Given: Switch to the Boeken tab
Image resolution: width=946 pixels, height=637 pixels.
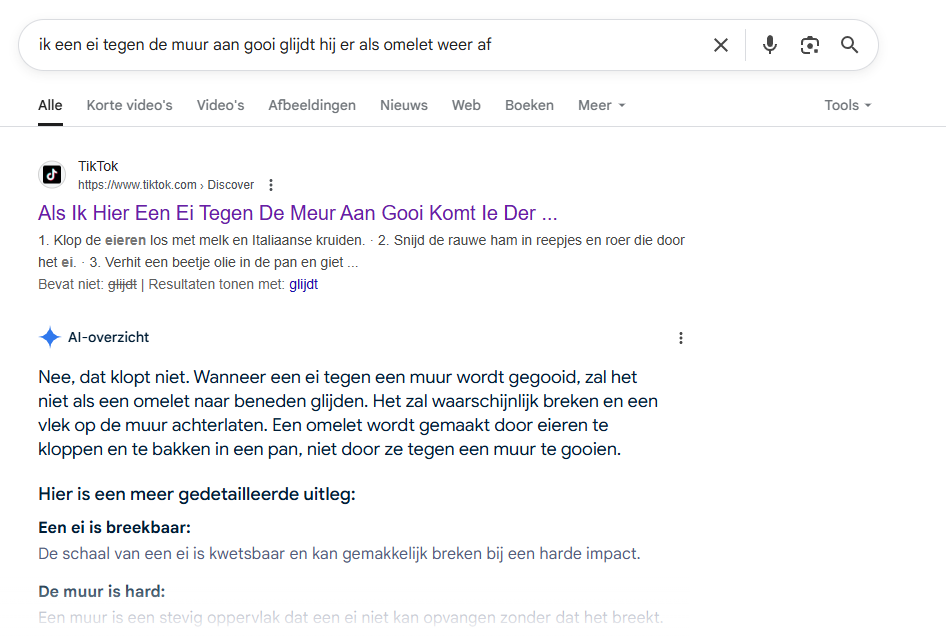Looking at the screenshot, I should 529,105.
